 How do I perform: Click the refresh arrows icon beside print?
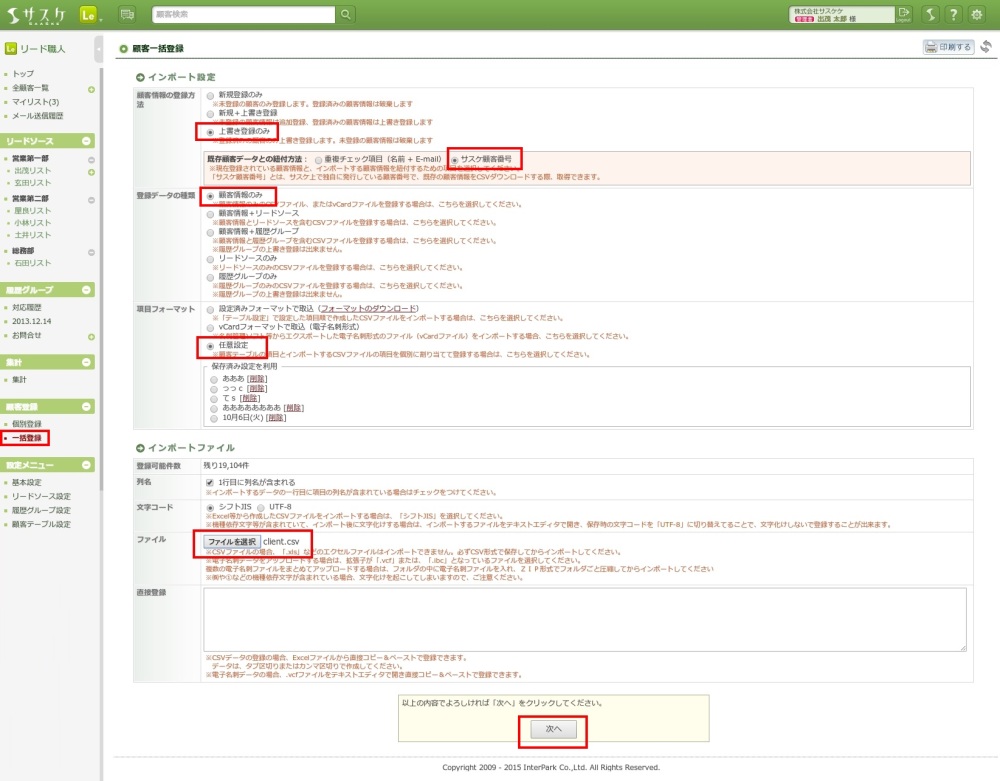click(986, 47)
